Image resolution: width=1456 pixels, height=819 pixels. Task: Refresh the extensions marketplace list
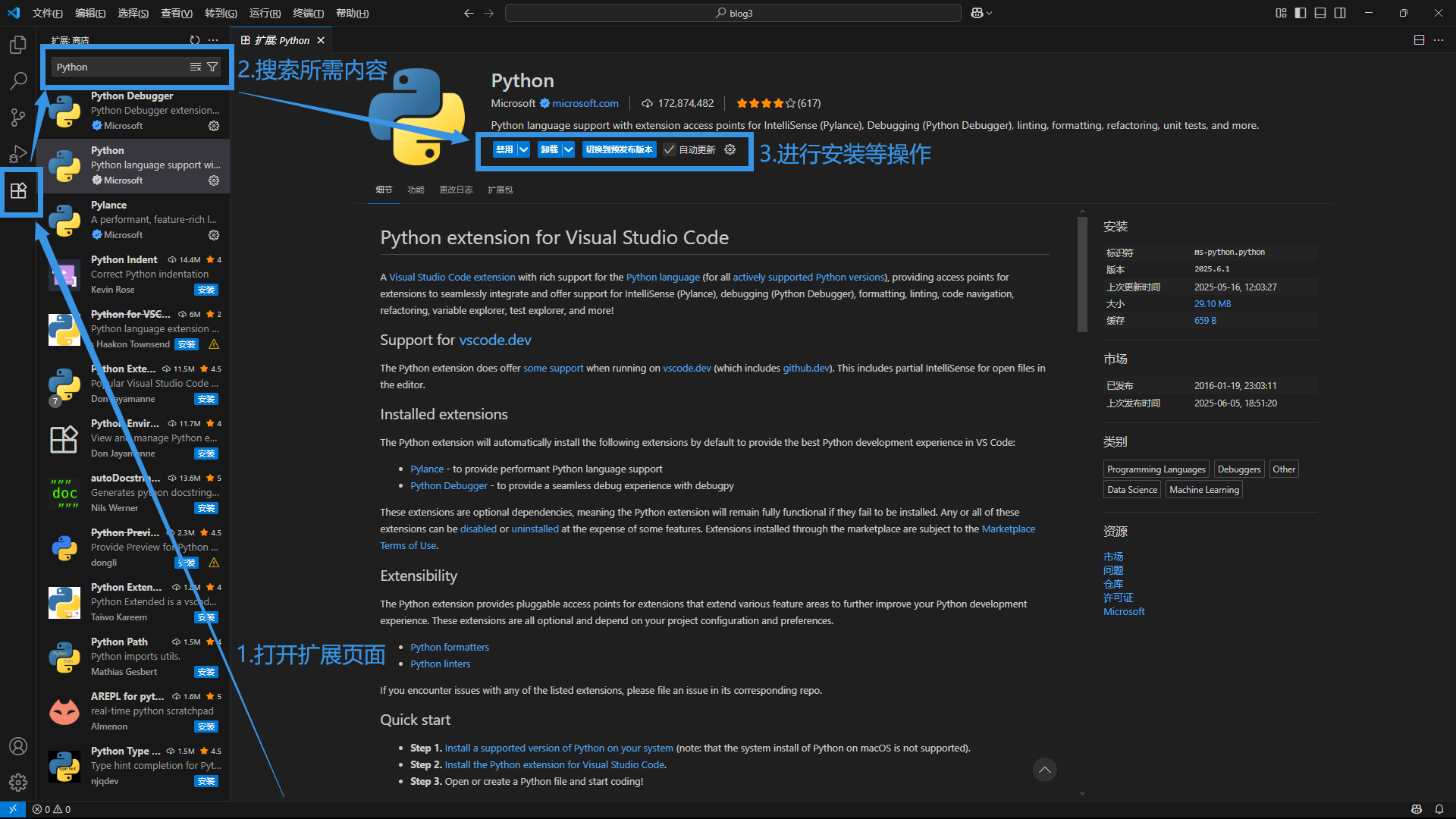(x=195, y=40)
